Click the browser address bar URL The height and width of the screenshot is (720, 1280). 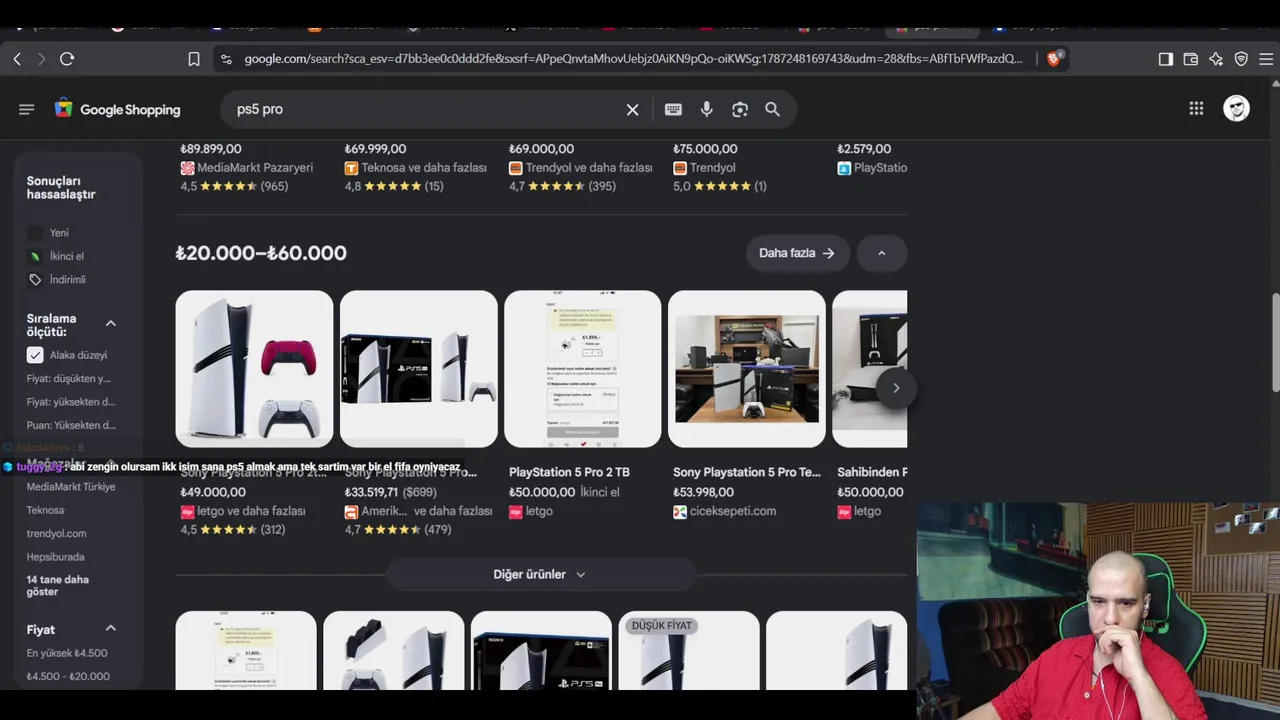(634, 59)
